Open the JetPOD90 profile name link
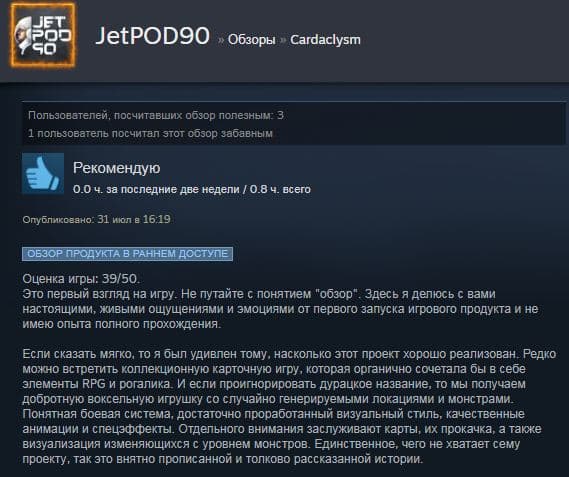 [152, 36]
